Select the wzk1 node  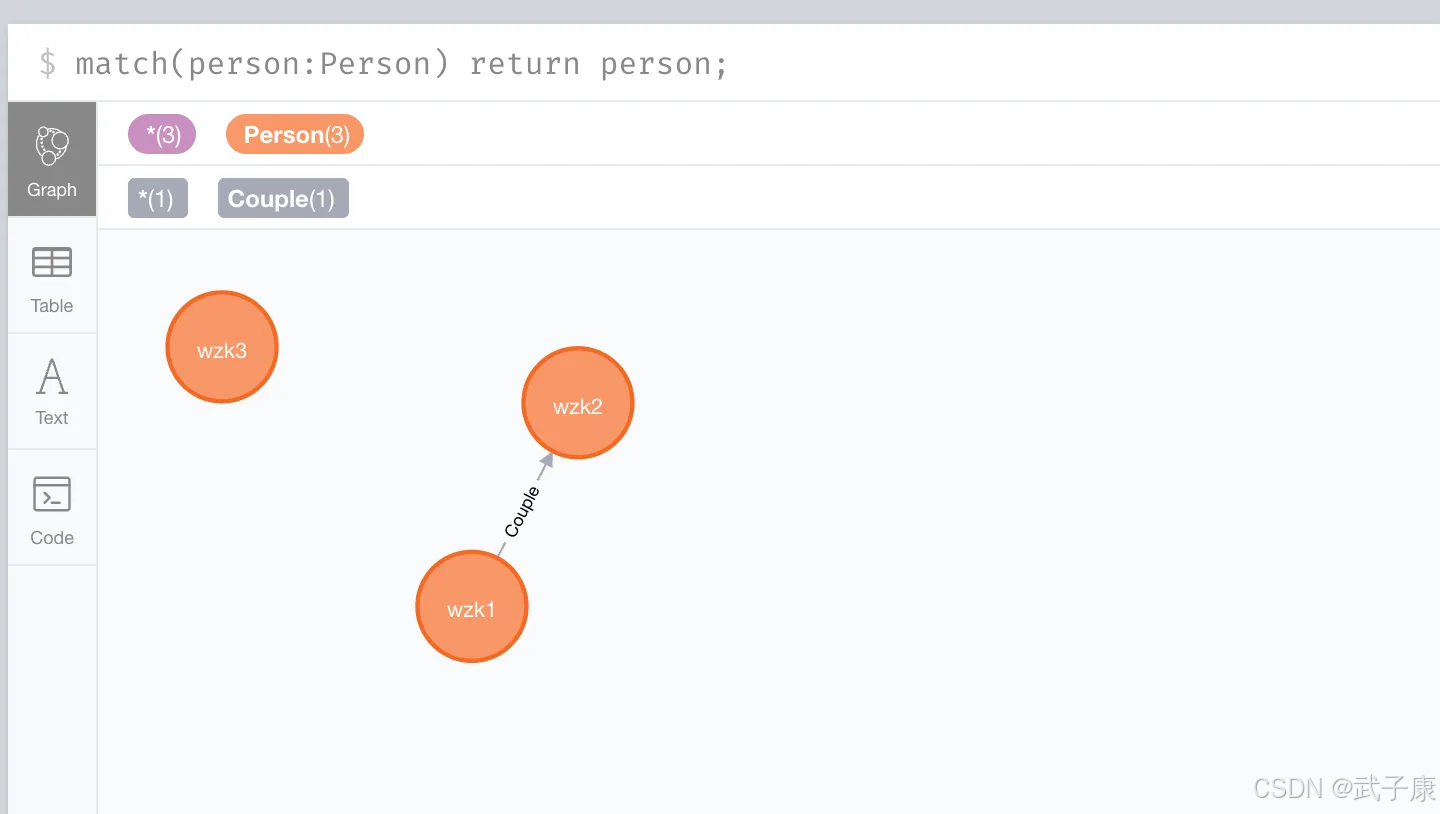tap(471, 606)
